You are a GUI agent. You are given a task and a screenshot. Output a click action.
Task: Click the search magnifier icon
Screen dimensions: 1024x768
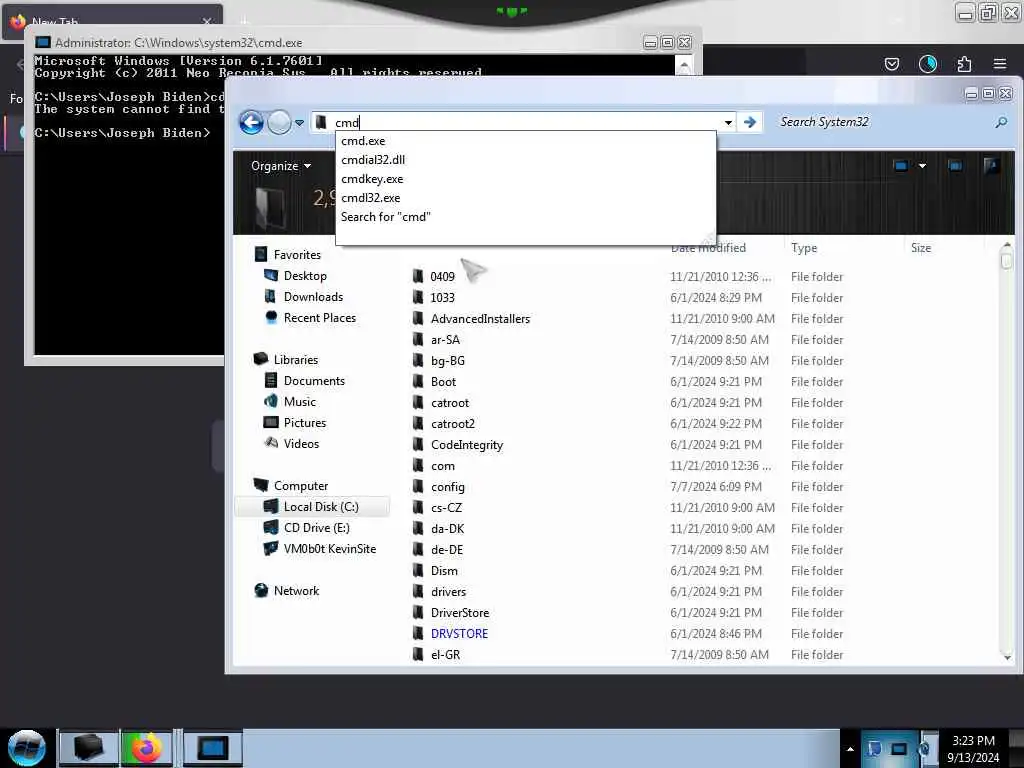tap(1001, 122)
